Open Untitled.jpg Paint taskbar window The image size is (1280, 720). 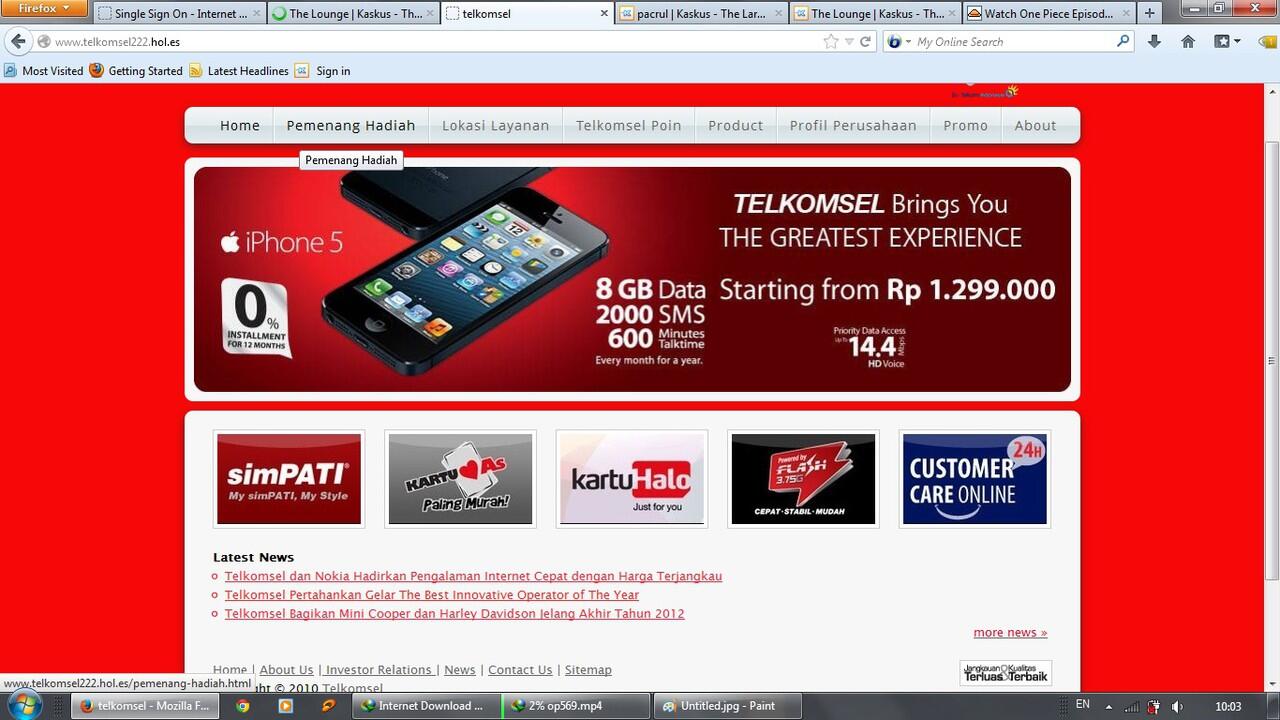(x=726, y=706)
